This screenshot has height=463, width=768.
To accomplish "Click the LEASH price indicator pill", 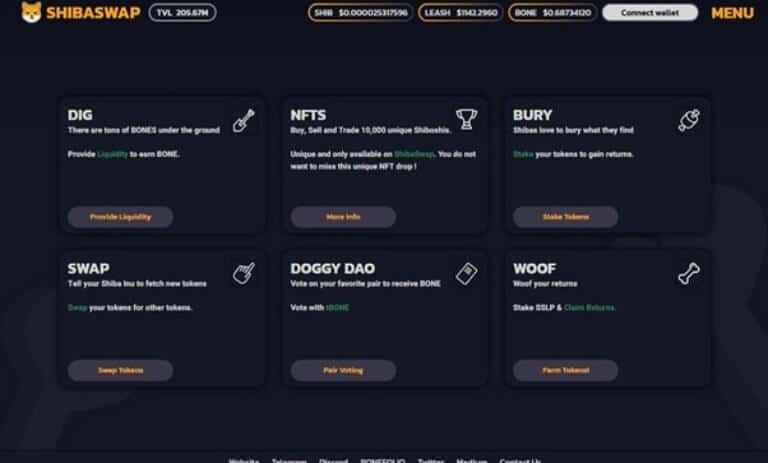I will click(x=460, y=13).
